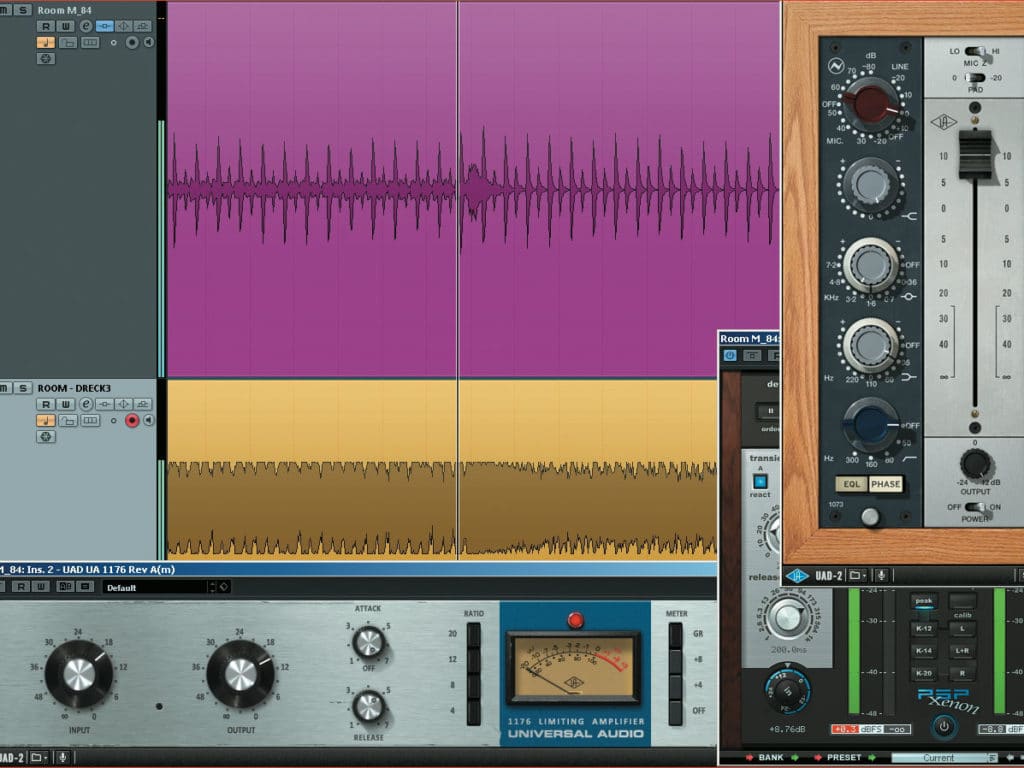This screenshot has width=1024, height=768.
Task: Click the 1073 OUTPUT trim knob
Action: coord(975,464)
